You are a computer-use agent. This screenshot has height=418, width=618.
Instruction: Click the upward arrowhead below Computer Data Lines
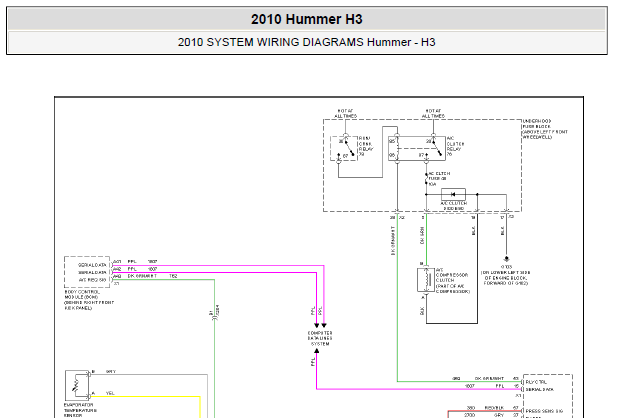tap(316, 351)
